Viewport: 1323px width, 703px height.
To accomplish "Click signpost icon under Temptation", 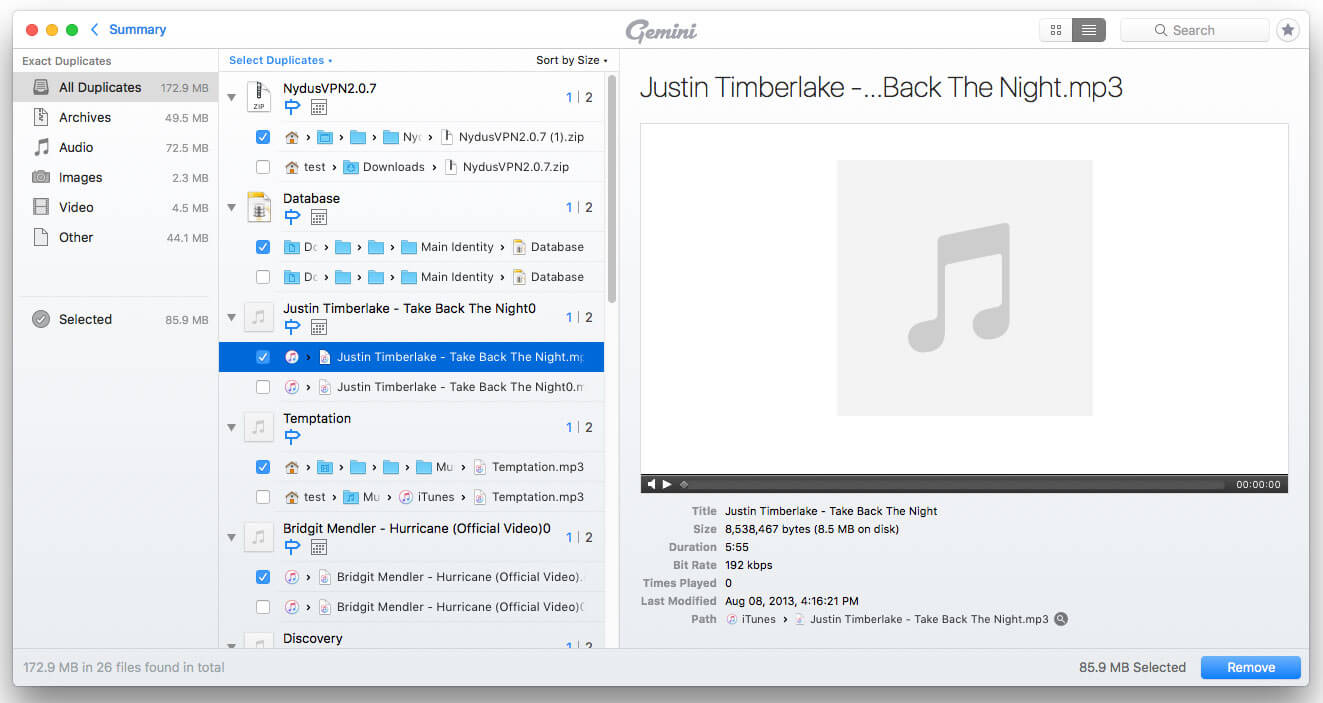I will pyautogui.click(x=292, y=437).
